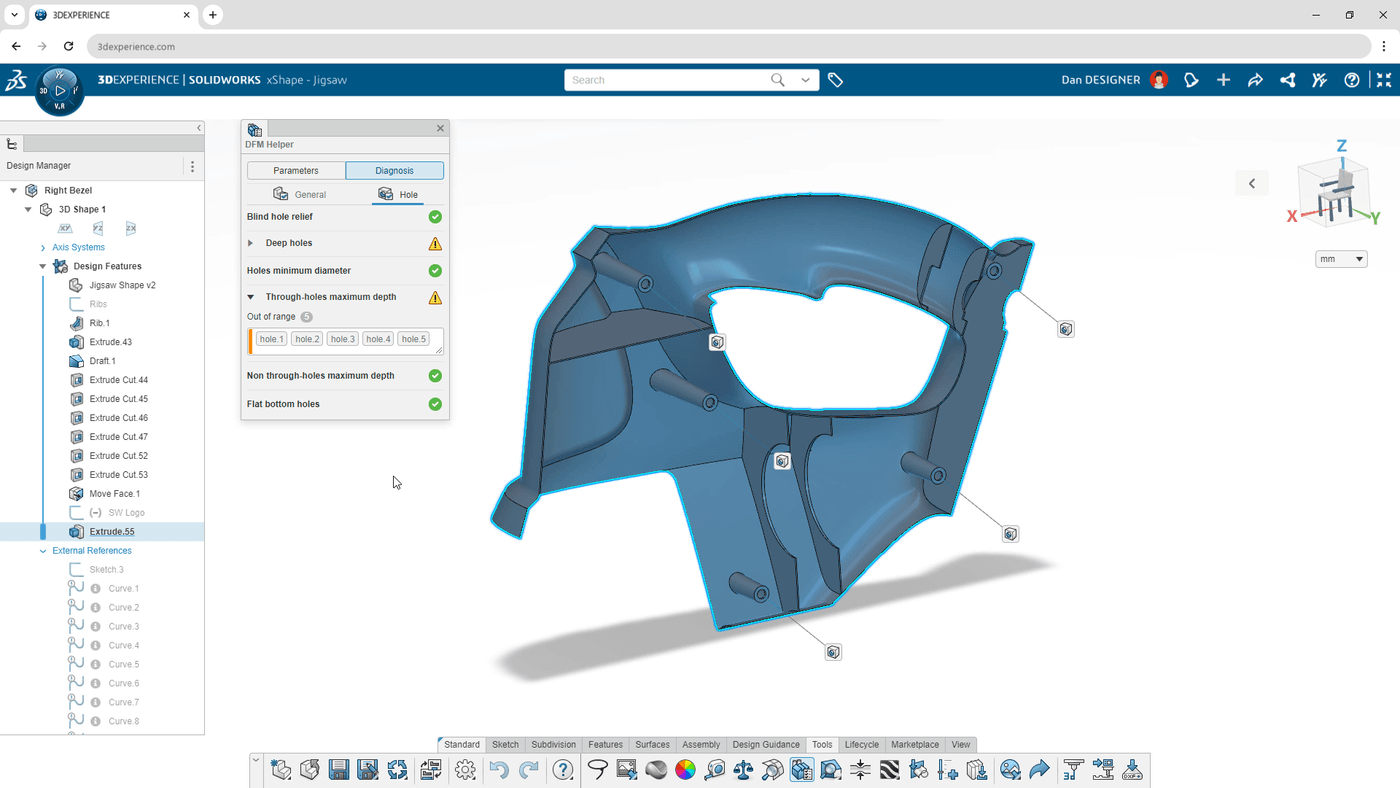Open the color wheel appearance tool

tap(686, 769)
